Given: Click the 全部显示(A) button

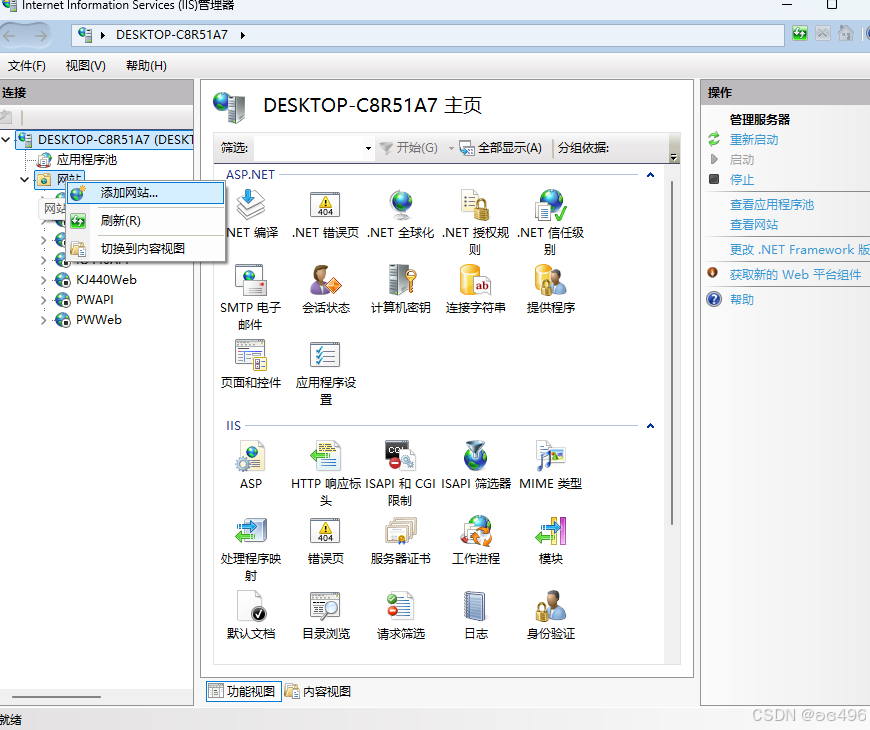Looking at the screenshot, I should coord(501,148).
